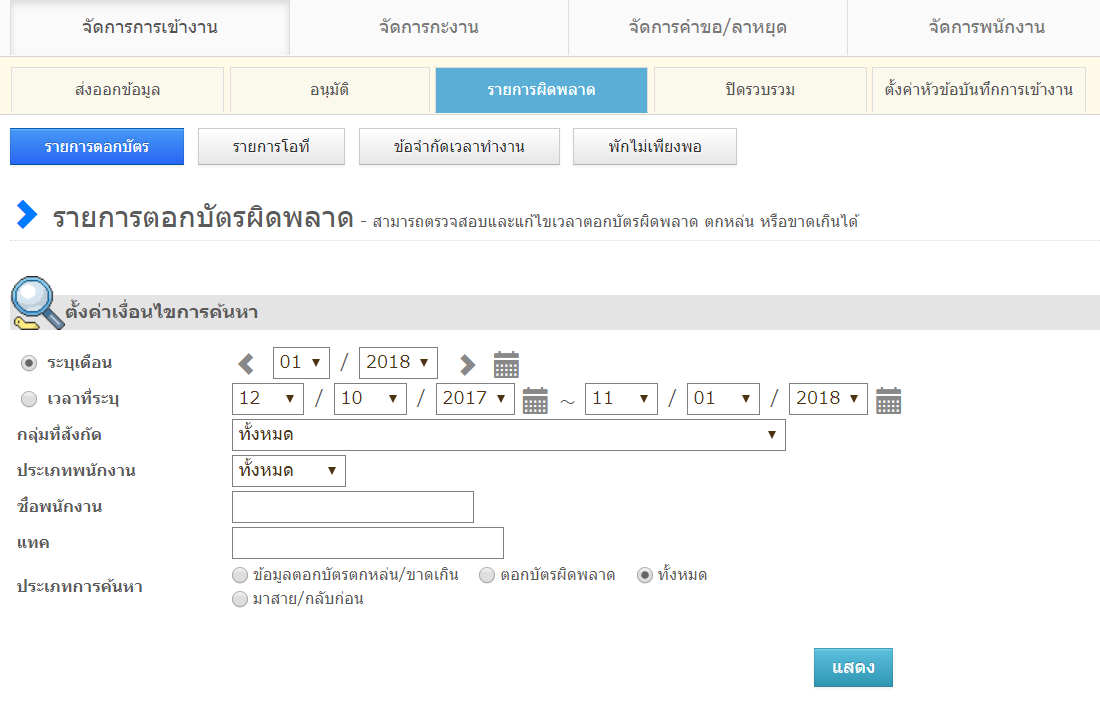Open calendar icon beside month selector

click(x=506, y=364)
